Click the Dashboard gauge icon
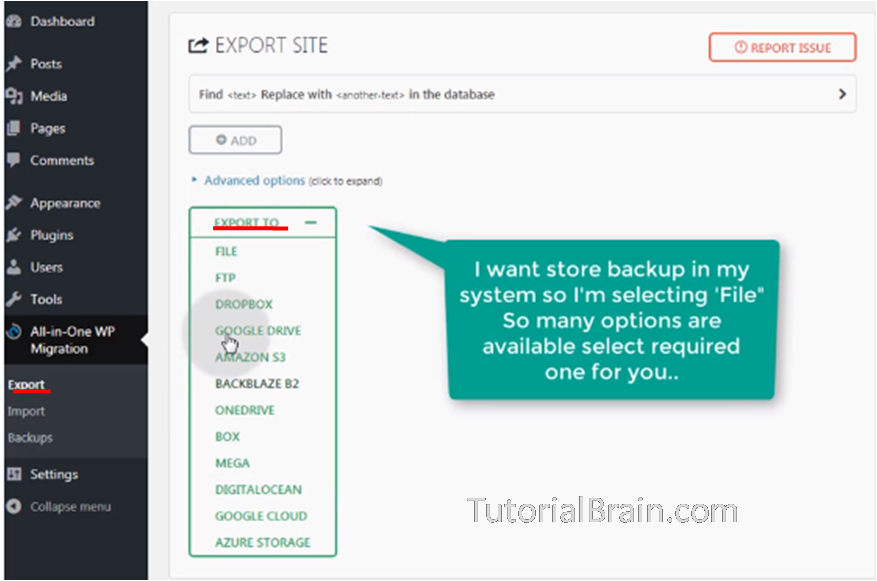Screen dimensions: 877x581 [14, 21]
